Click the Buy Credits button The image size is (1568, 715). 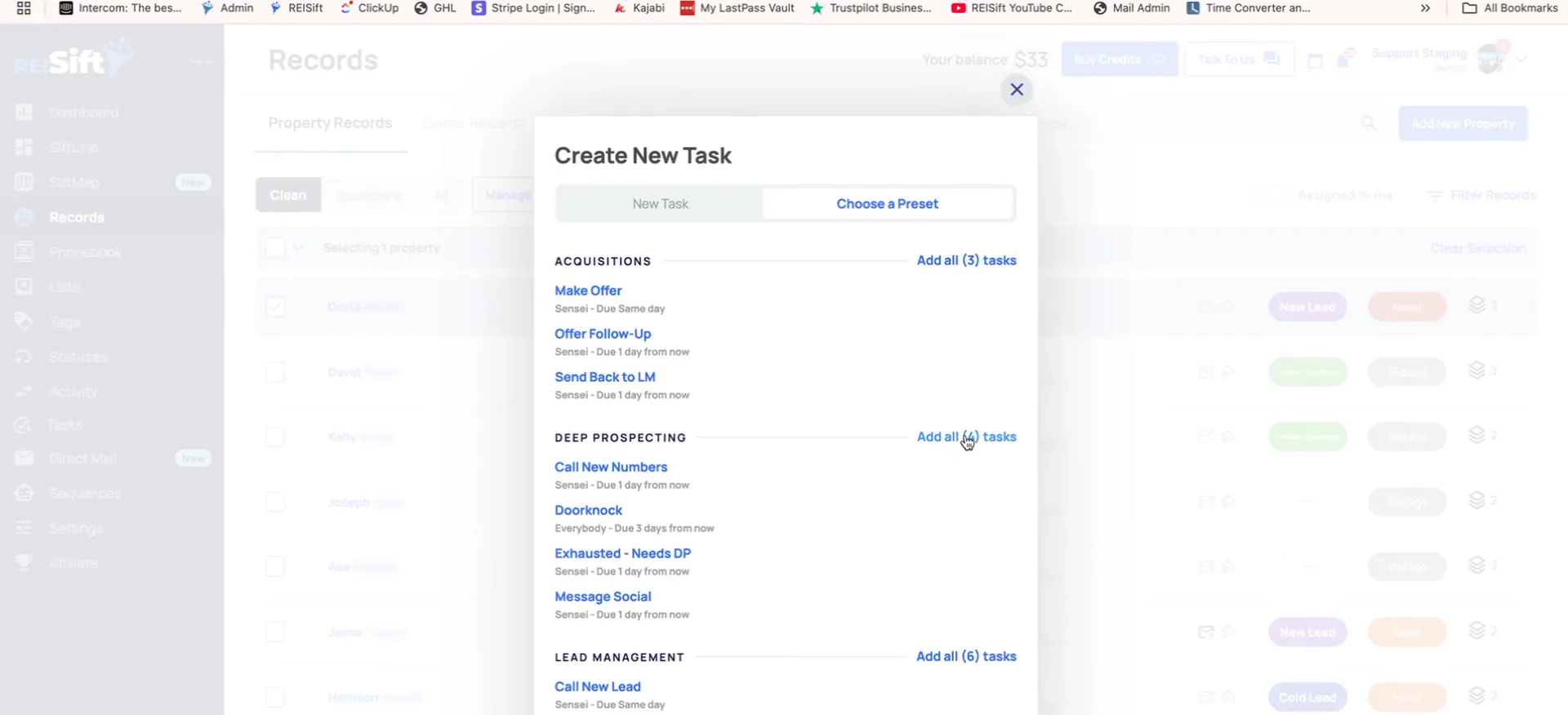(x=1119, y=59)
